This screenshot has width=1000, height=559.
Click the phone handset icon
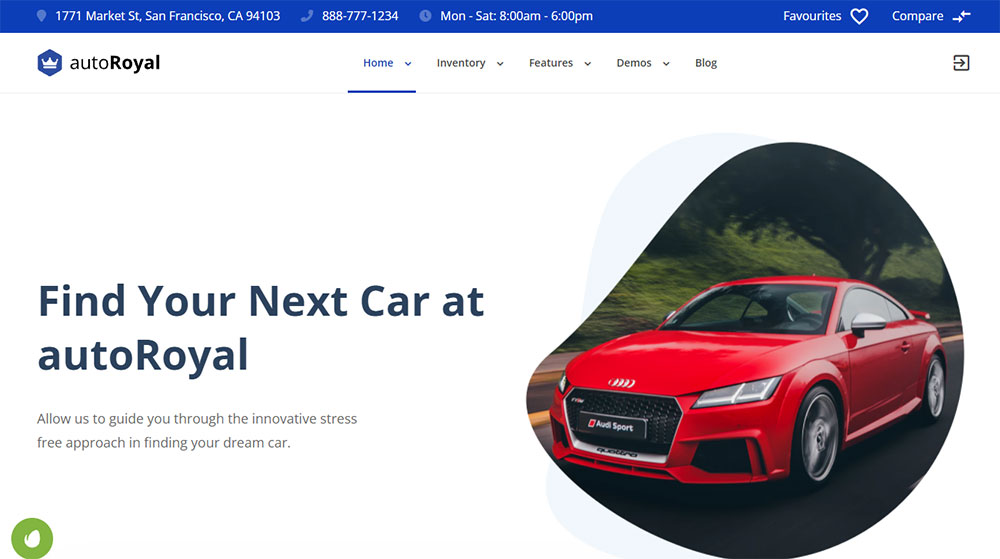(x=307, y=15)
